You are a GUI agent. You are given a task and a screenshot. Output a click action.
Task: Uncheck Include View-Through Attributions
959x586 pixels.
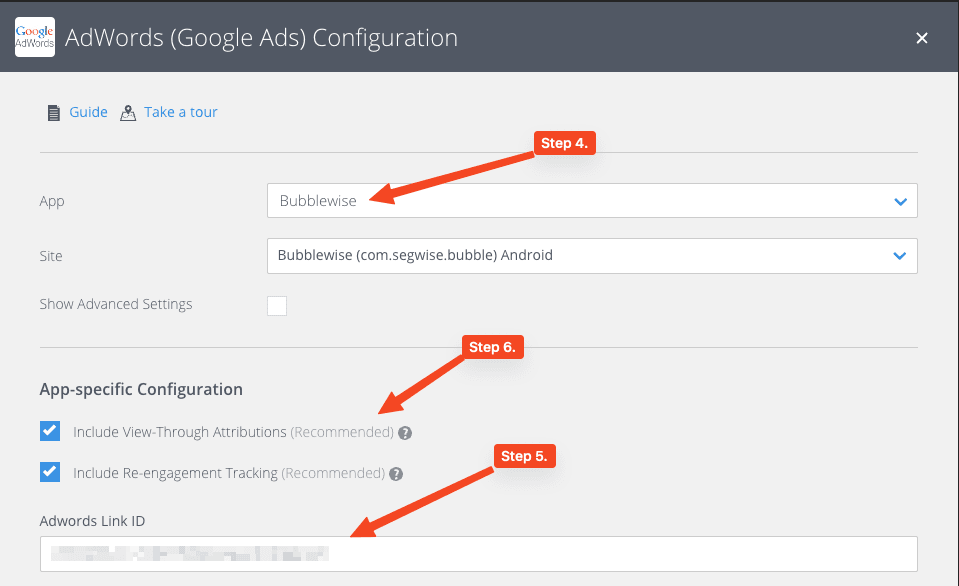tap(50, 432)
